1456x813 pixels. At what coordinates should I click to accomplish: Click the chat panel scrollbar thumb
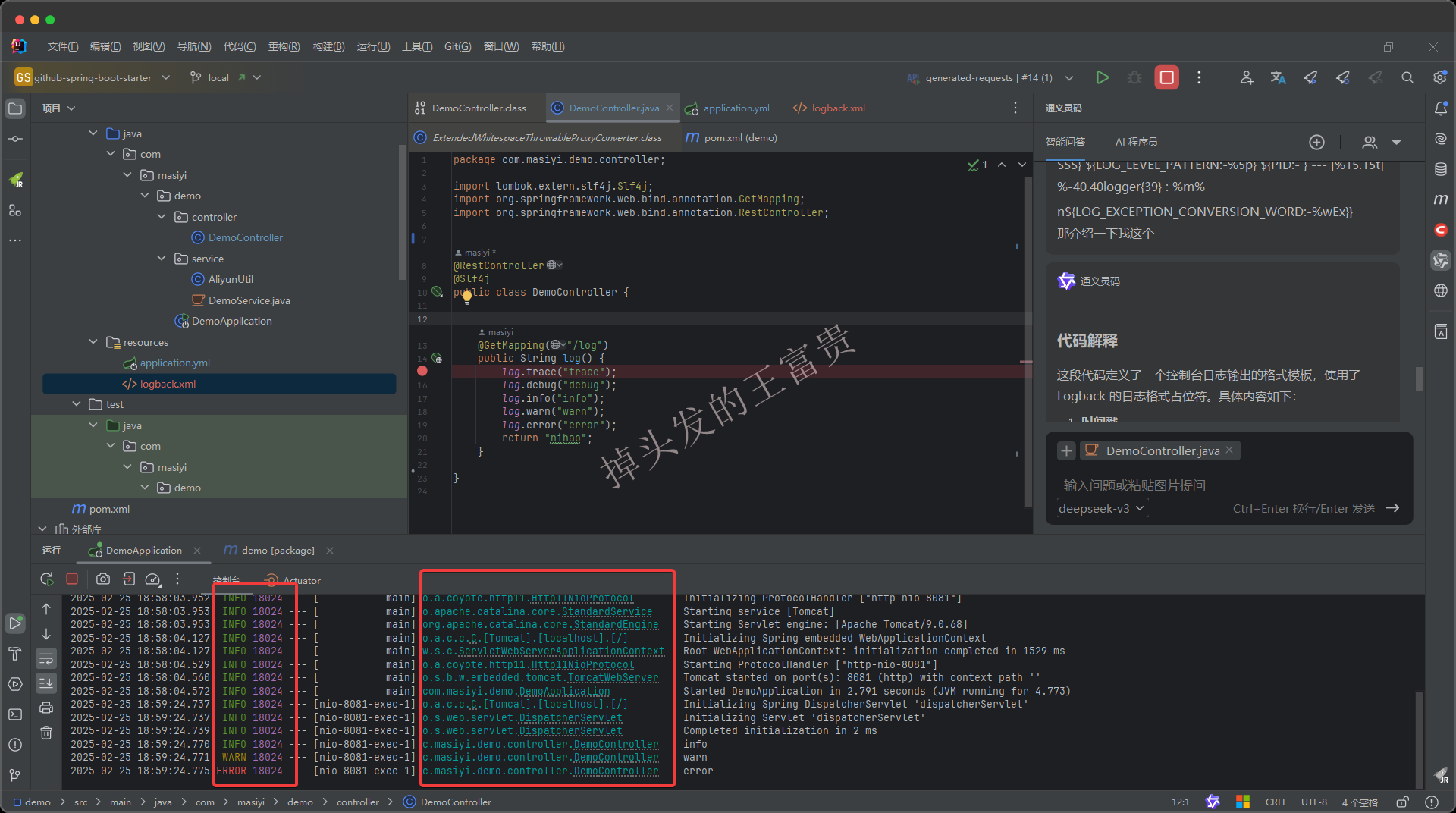point(1420,378)
